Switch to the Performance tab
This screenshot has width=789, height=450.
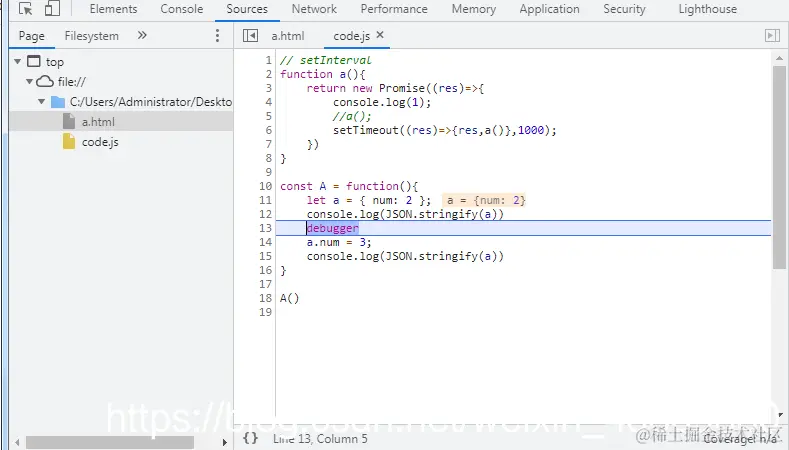click(x=394, y=9)
